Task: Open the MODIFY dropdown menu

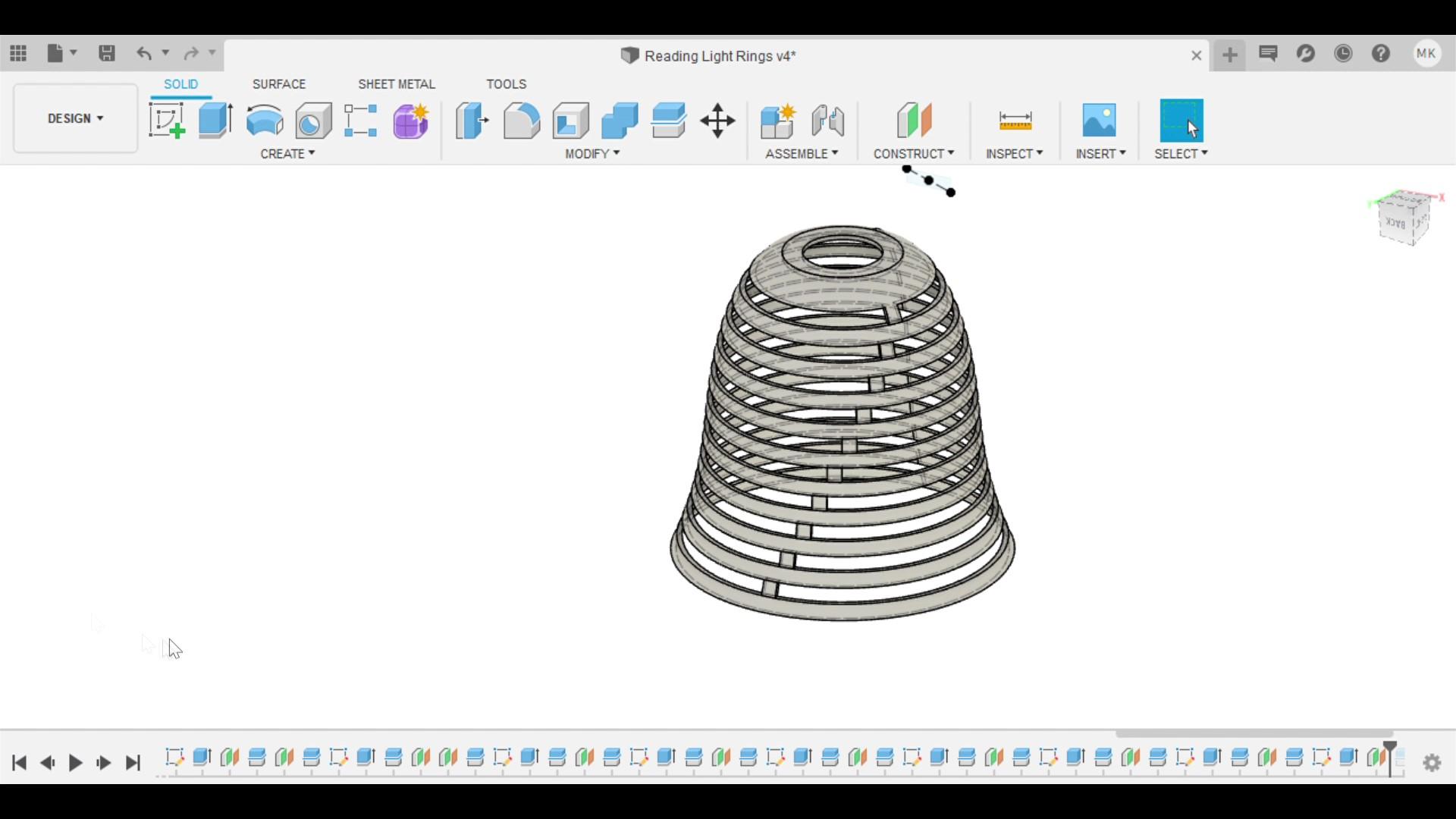Action: click(x=592, y=154)
